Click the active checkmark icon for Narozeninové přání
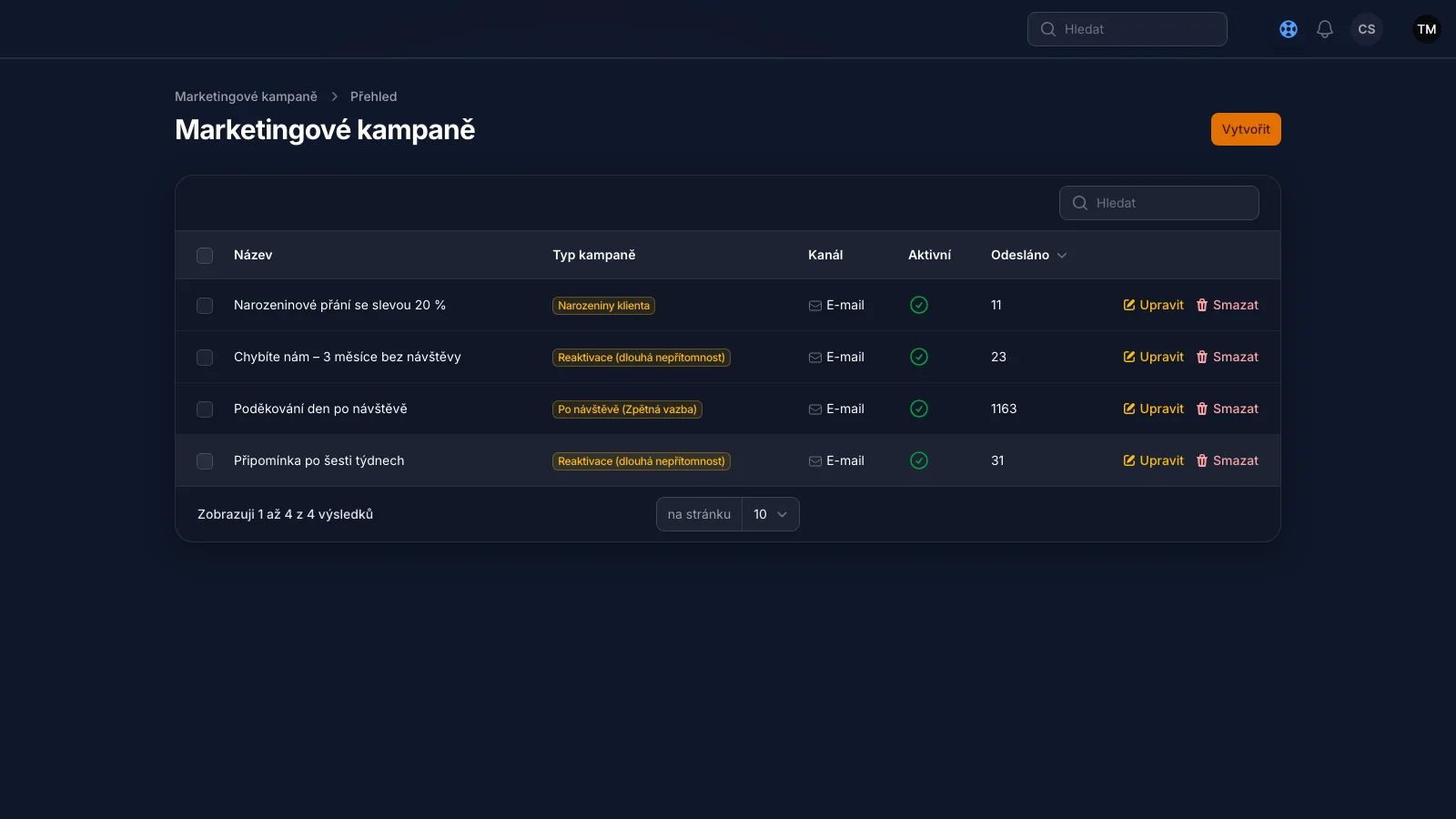 919,305
